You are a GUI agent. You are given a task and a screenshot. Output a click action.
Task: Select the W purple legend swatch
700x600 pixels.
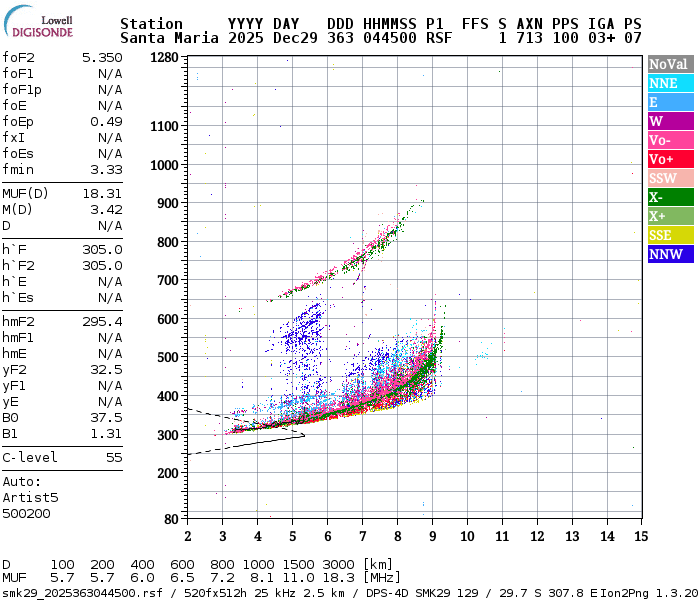(671, 121)
